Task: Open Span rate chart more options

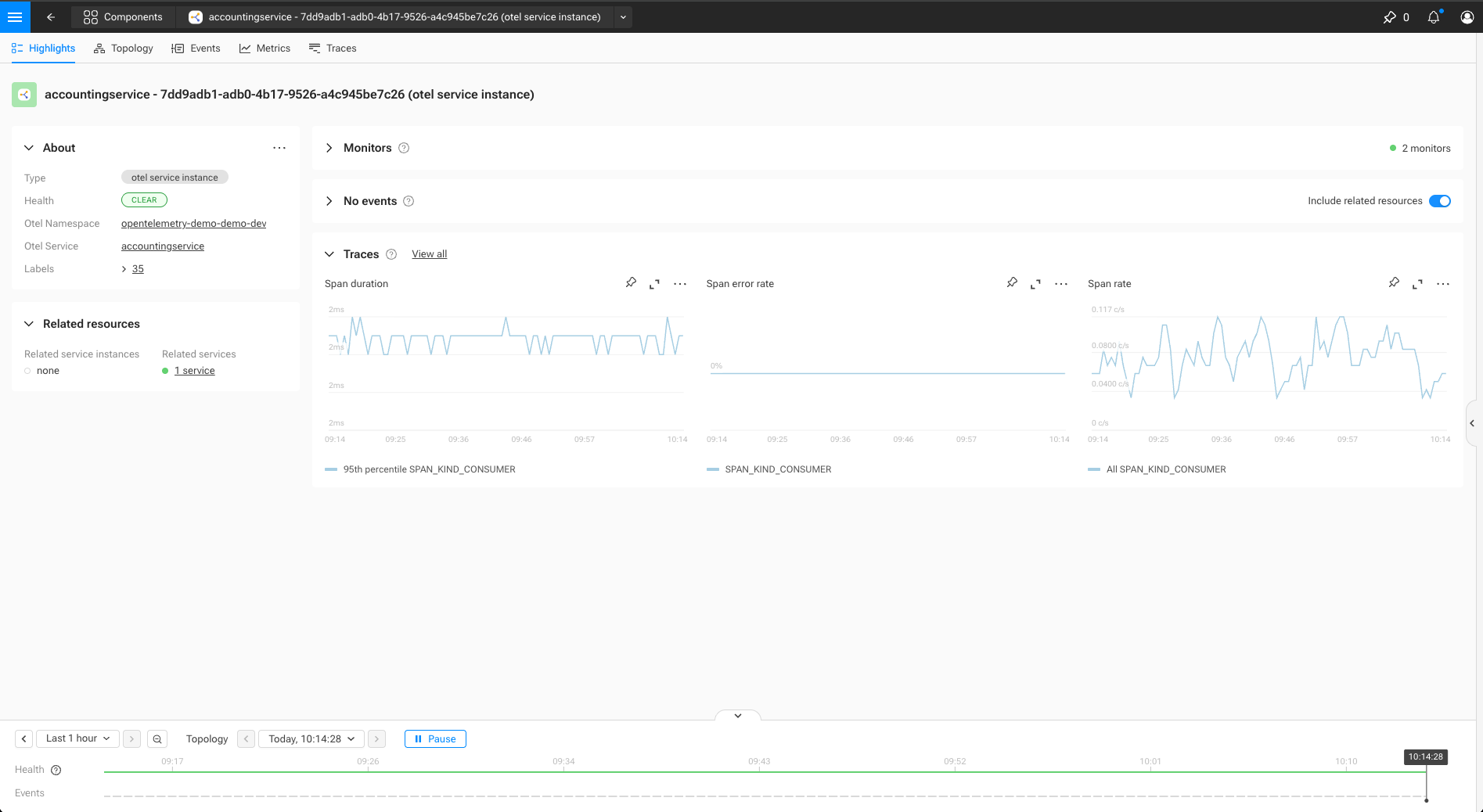Action: [x=1443, y=284]
